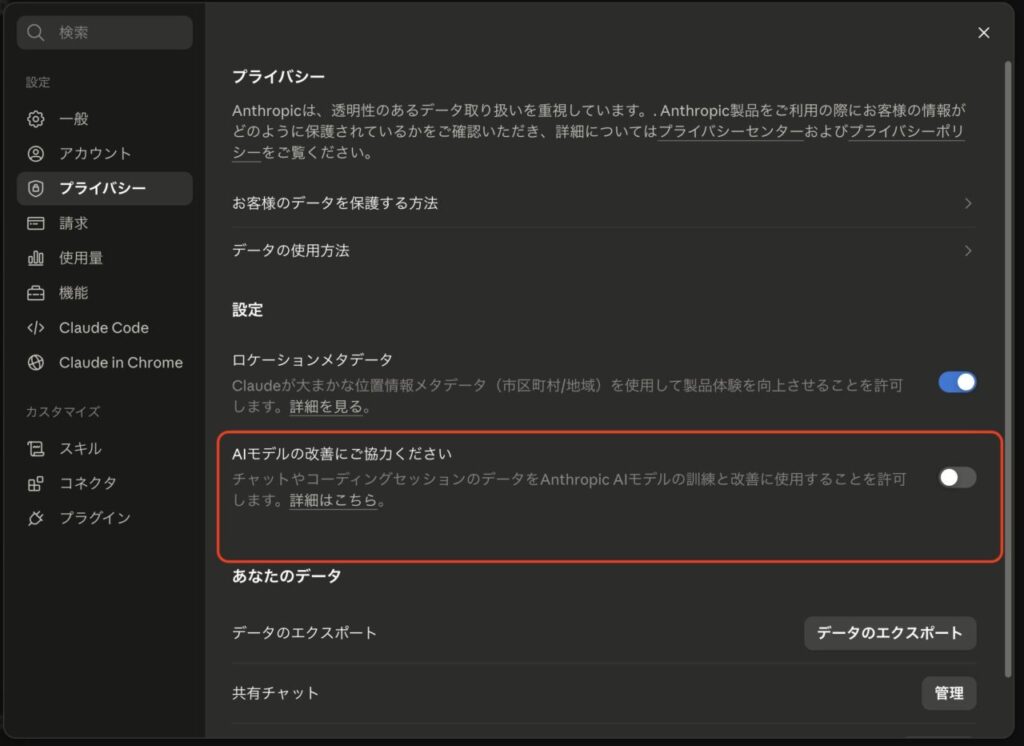The image size is (1024, 746).
Task: Open the プライバシーセンター link
Action: [731, 131]
